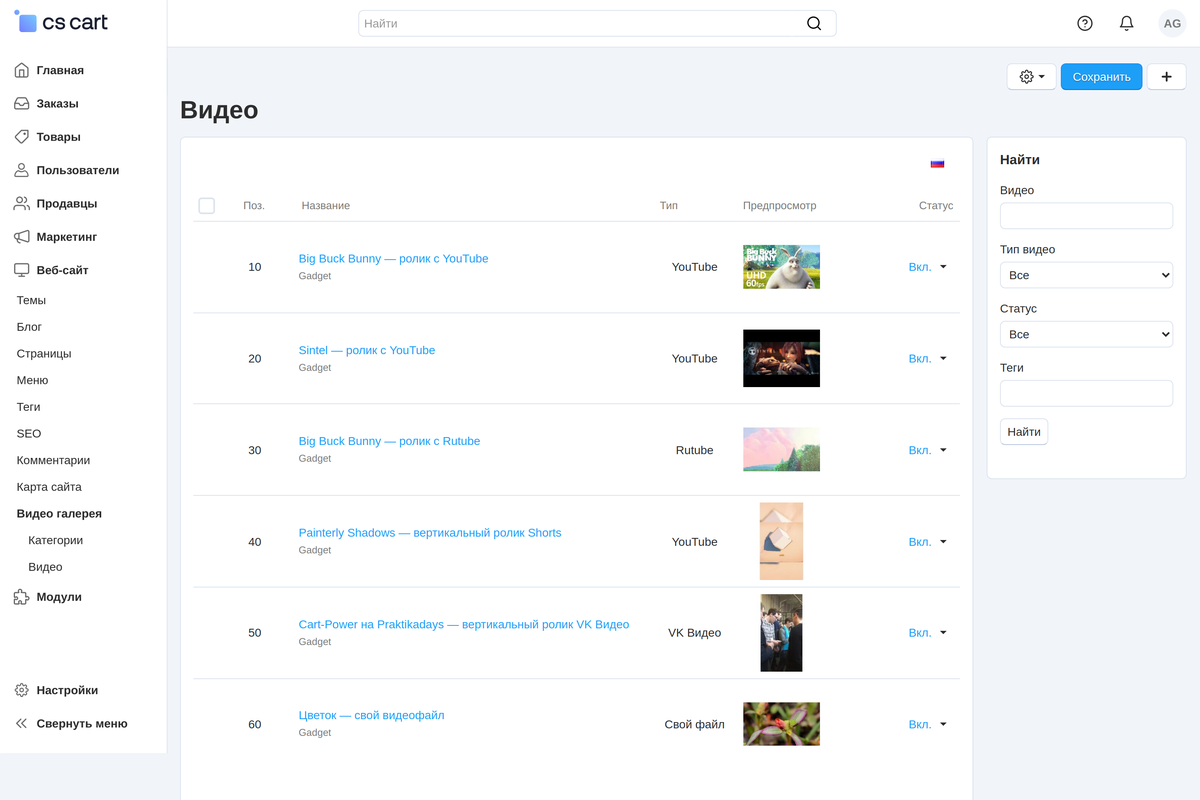Screen dimensions: 1200x800
Task: Click the Заказы inbox icon
Action: tap(22, 103)
